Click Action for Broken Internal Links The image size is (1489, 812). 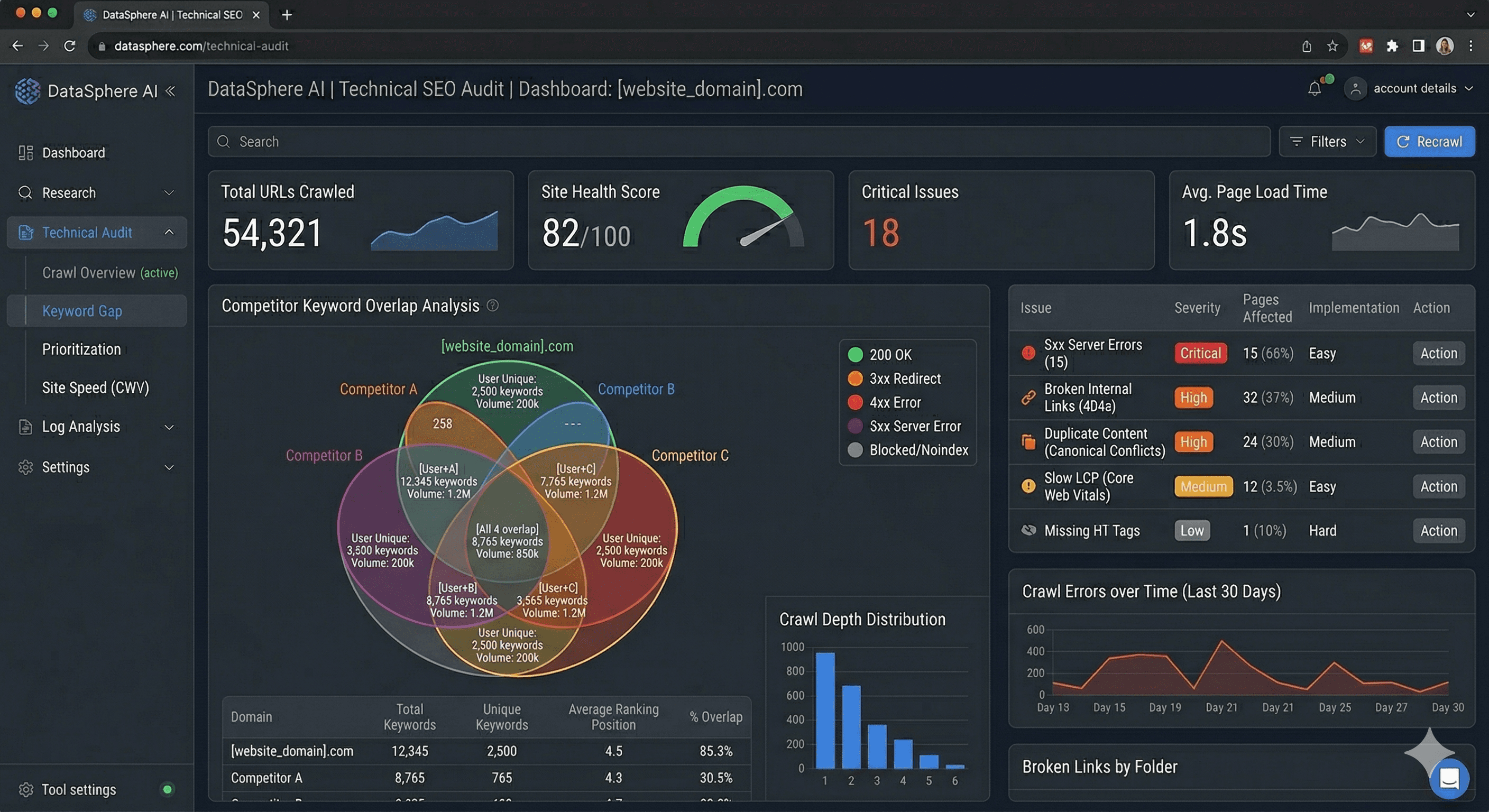1438,398
